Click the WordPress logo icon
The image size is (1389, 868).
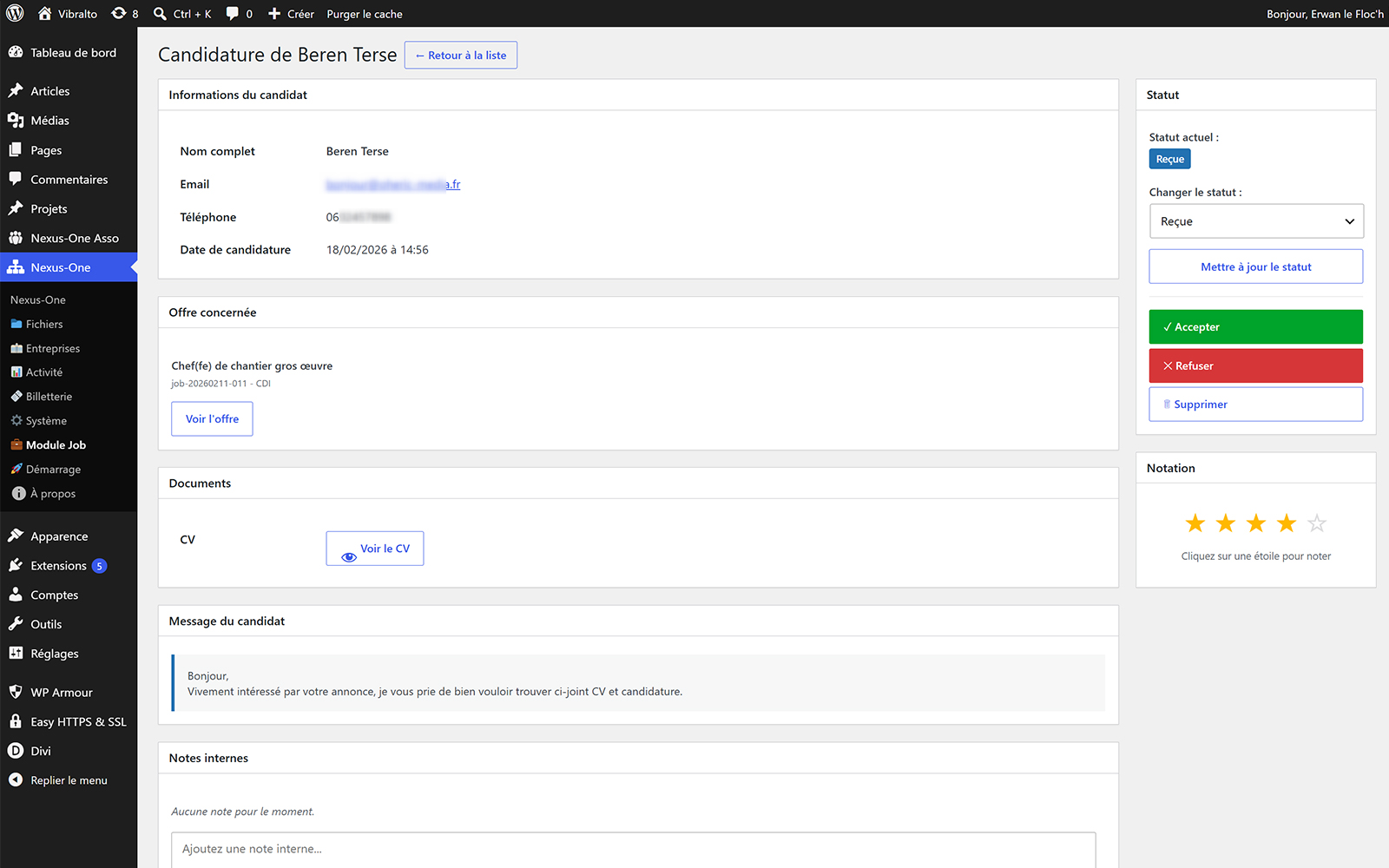(15, 13)
